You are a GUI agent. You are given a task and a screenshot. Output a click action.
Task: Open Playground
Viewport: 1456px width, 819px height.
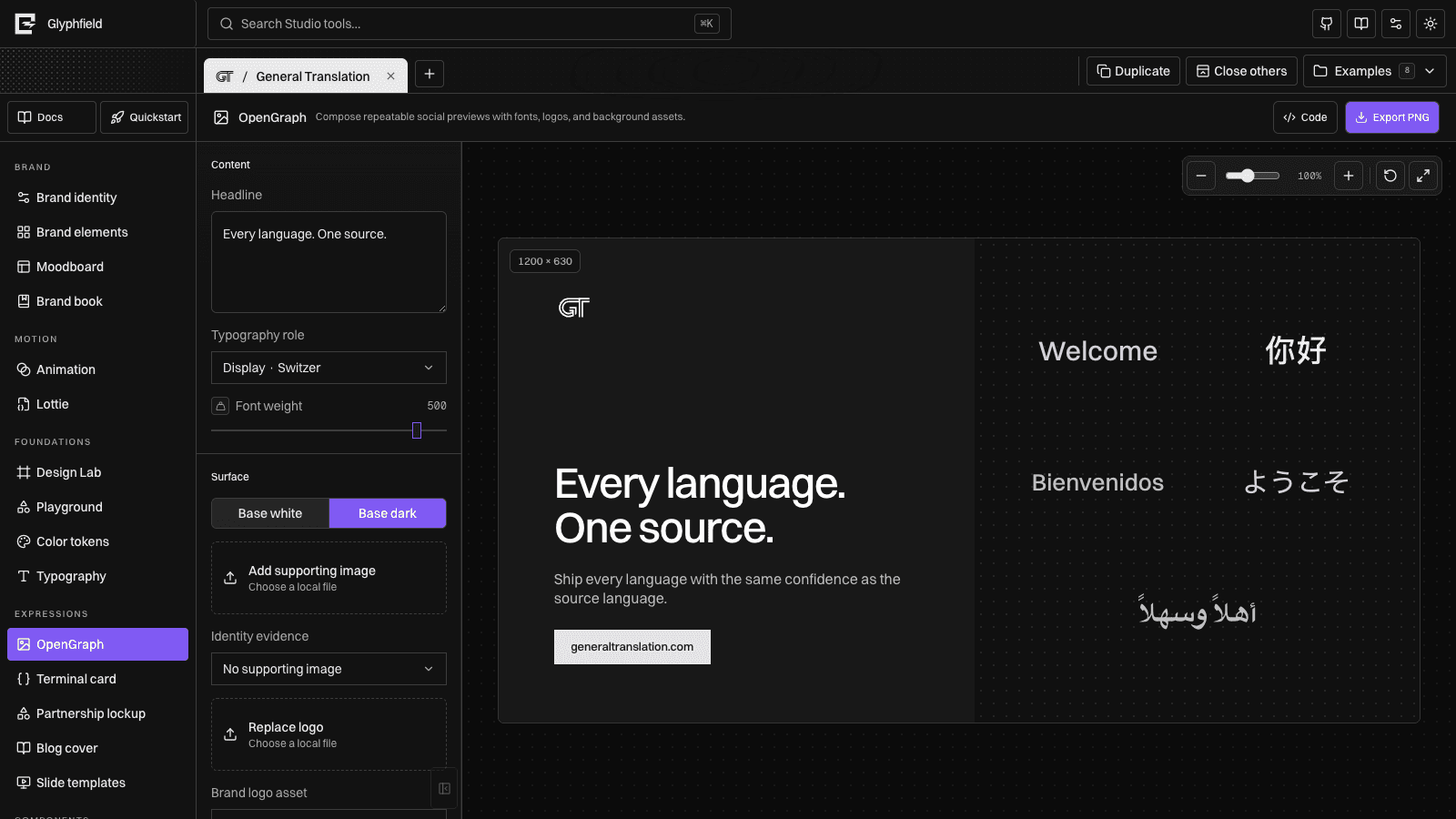pos(97,507)
